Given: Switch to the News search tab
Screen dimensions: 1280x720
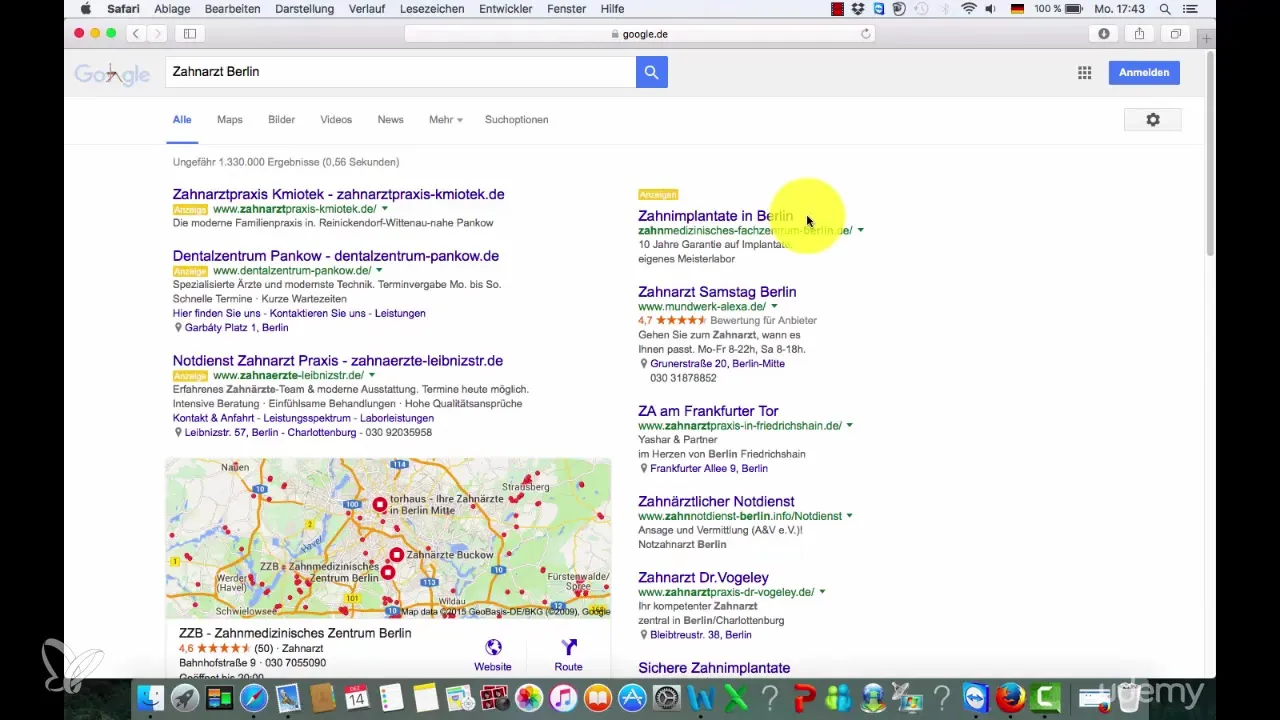Looking at the screenshot, I should 391,120.
